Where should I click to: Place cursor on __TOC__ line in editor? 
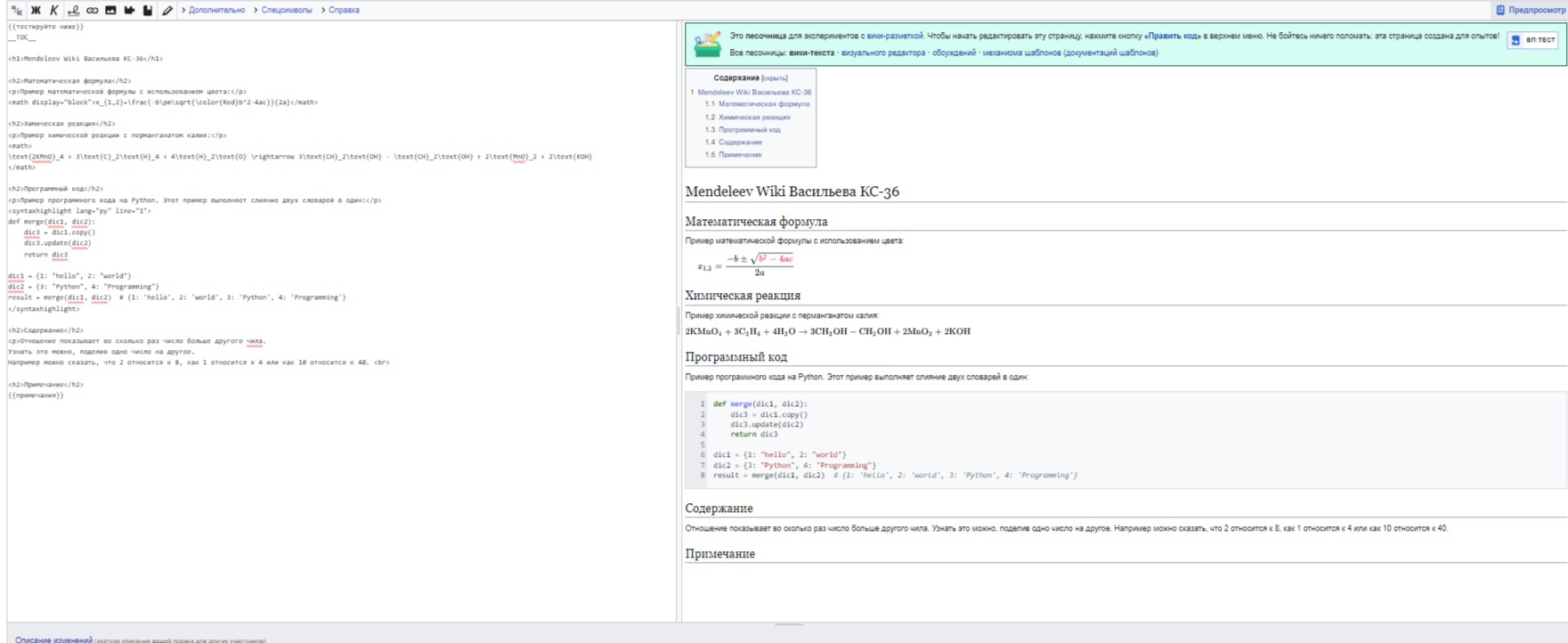[22, 37]
